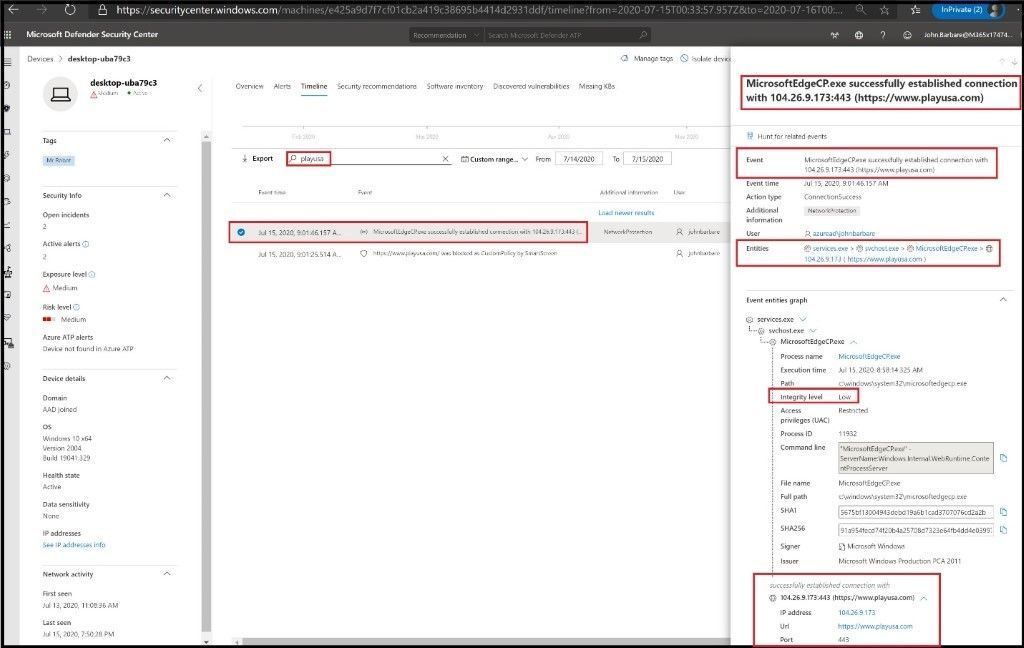Open the app launcher waffle icon
Screen dimensions: 1024x648
pos(8,35)
